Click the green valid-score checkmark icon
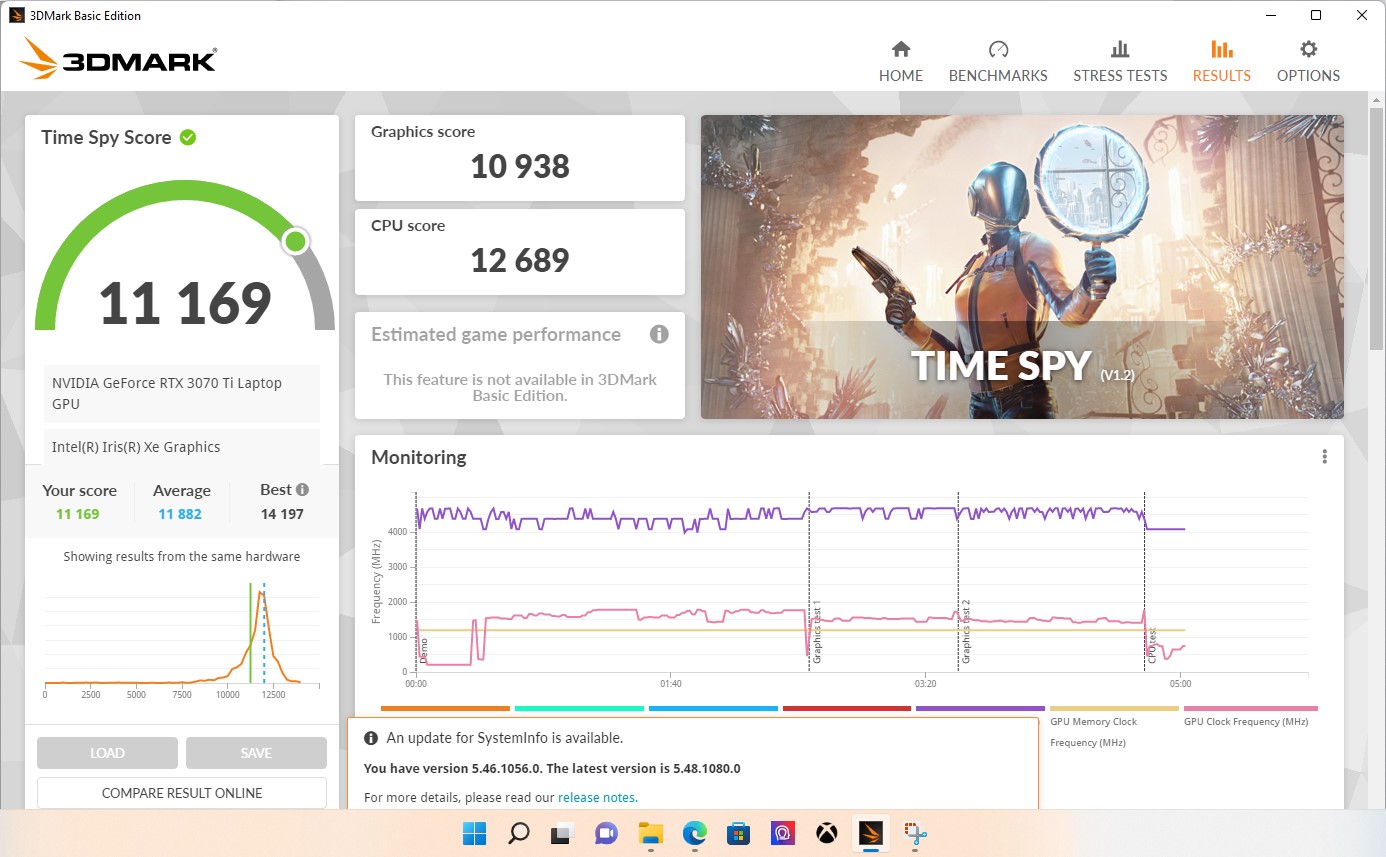Viewport: 1386px width, 857px height. [x=188, y=137]
